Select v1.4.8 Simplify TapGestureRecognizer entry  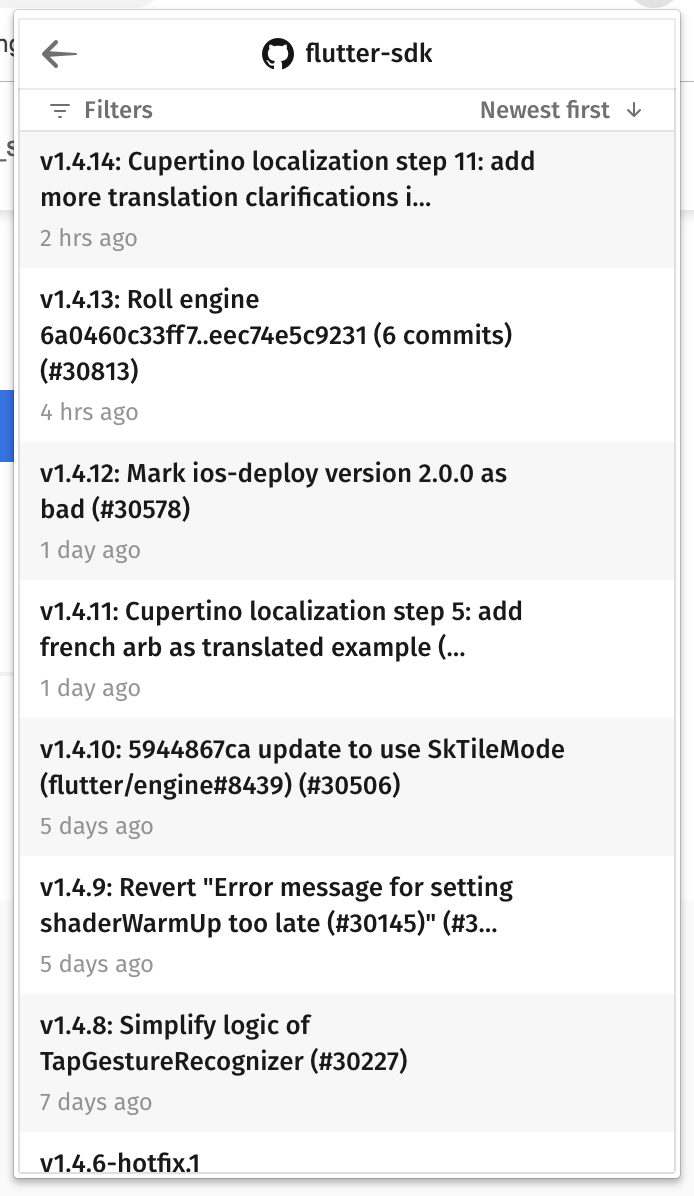point(347,1063)
